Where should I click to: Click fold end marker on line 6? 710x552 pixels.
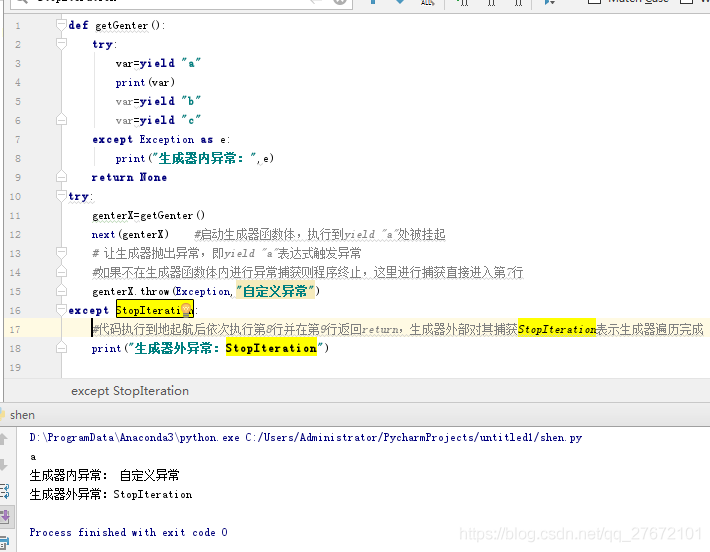click(61, 120)
